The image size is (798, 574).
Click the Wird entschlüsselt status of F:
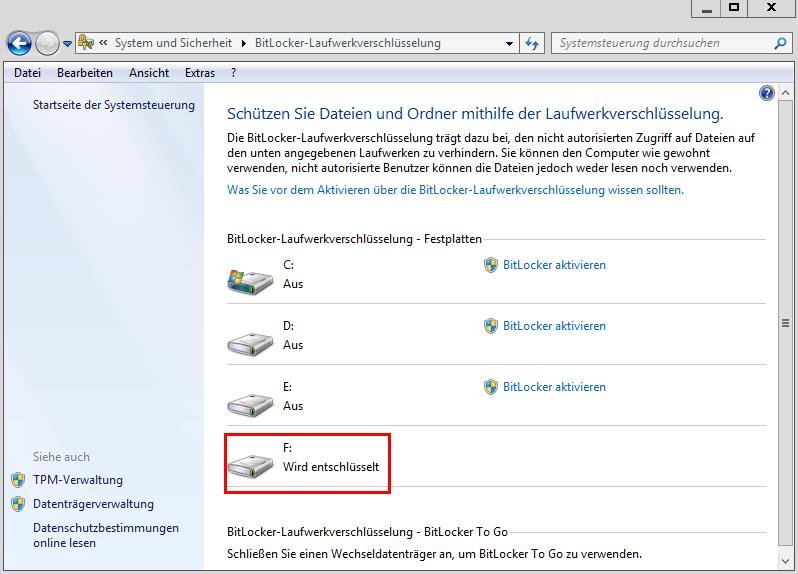tap(331, 467)
